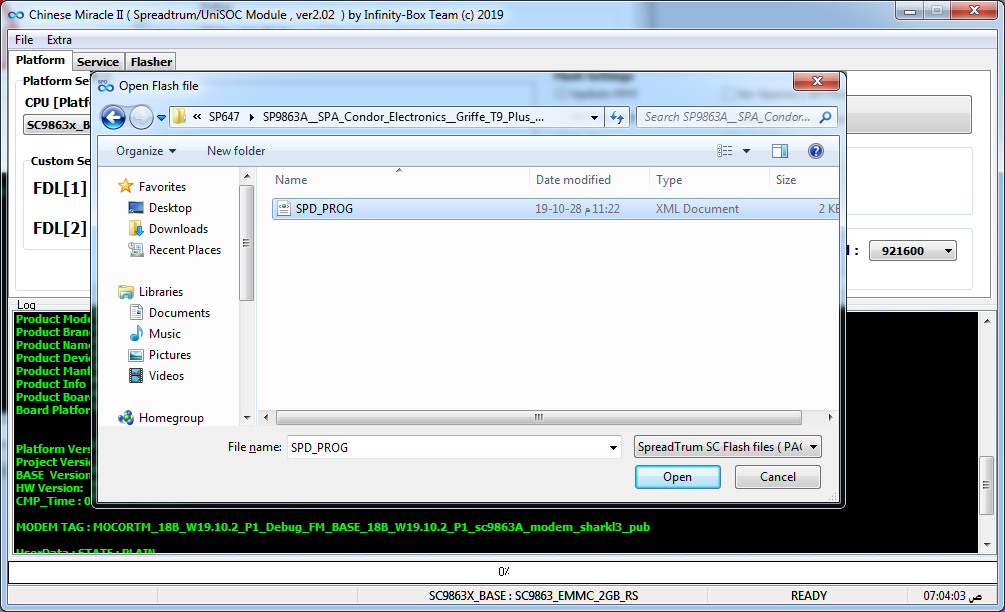
Task: Open the Documents library
Action: [179, 313]
